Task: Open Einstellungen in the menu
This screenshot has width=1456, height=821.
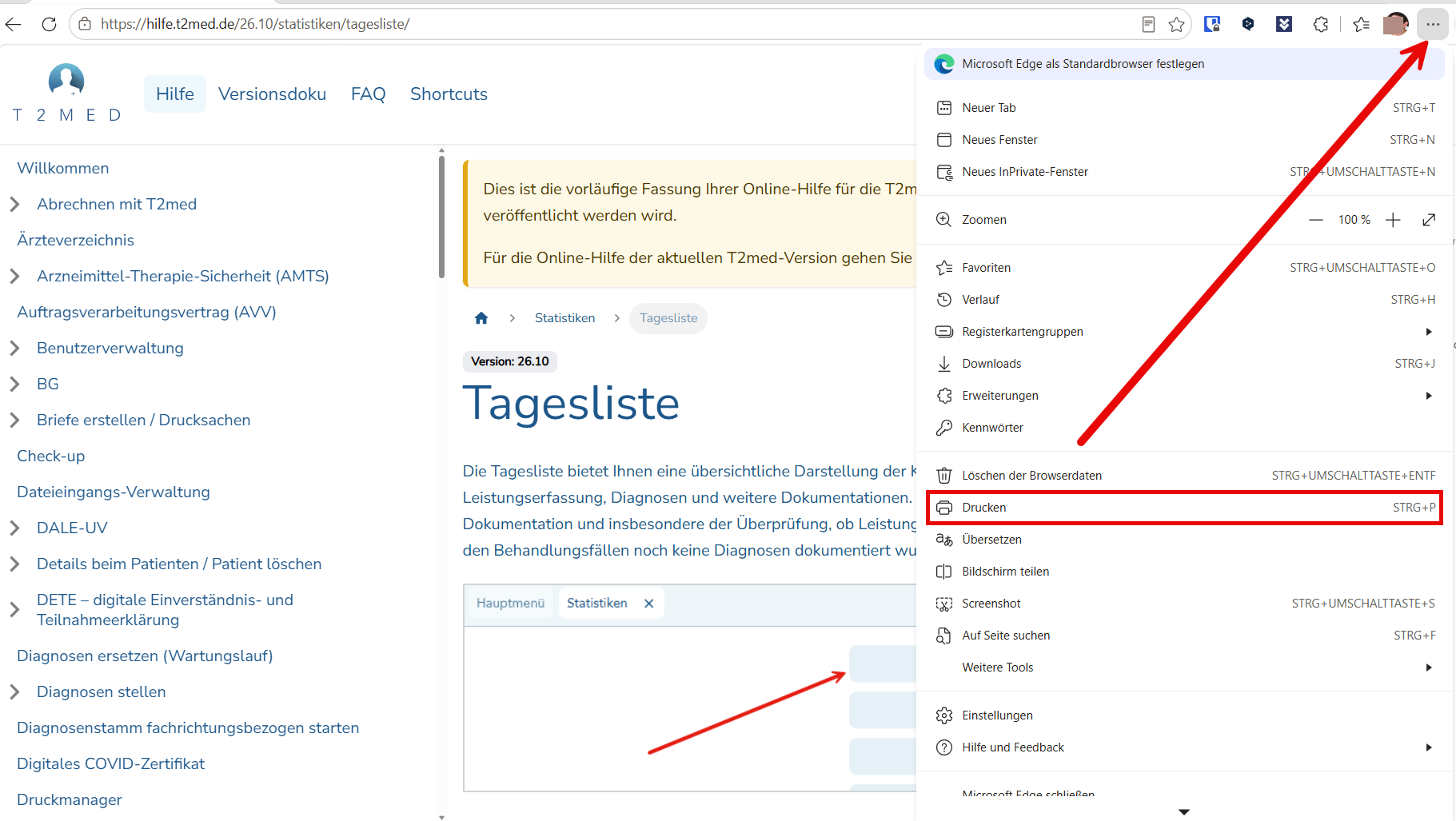Action: [1184, 715]
